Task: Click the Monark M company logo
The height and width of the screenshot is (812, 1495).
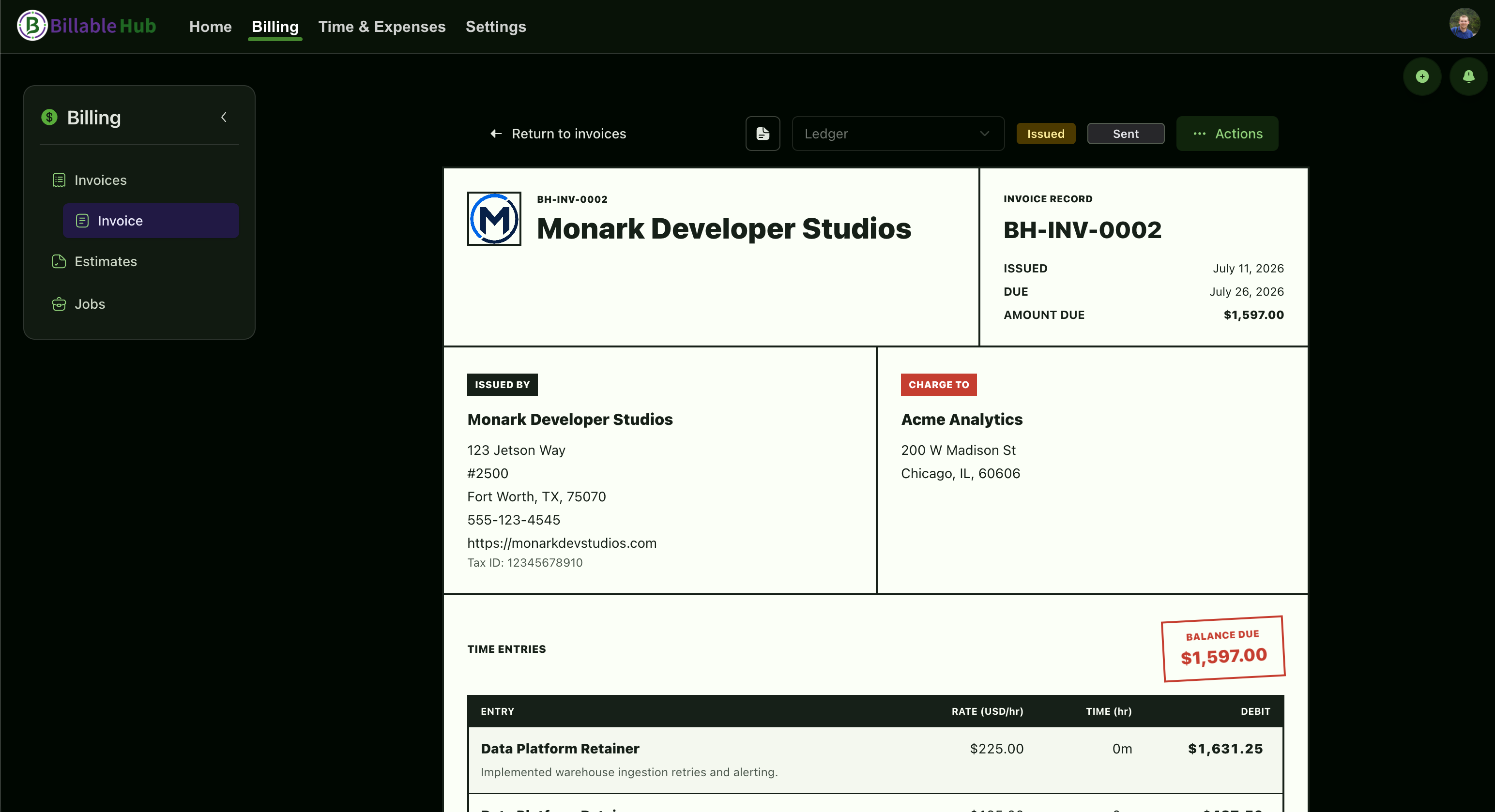Action: pyautogui.click(x=494, y=219)
